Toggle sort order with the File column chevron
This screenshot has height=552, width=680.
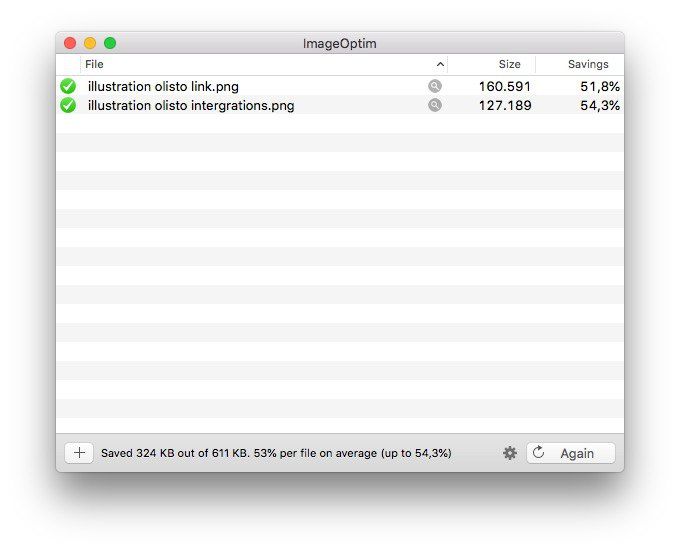440,65
